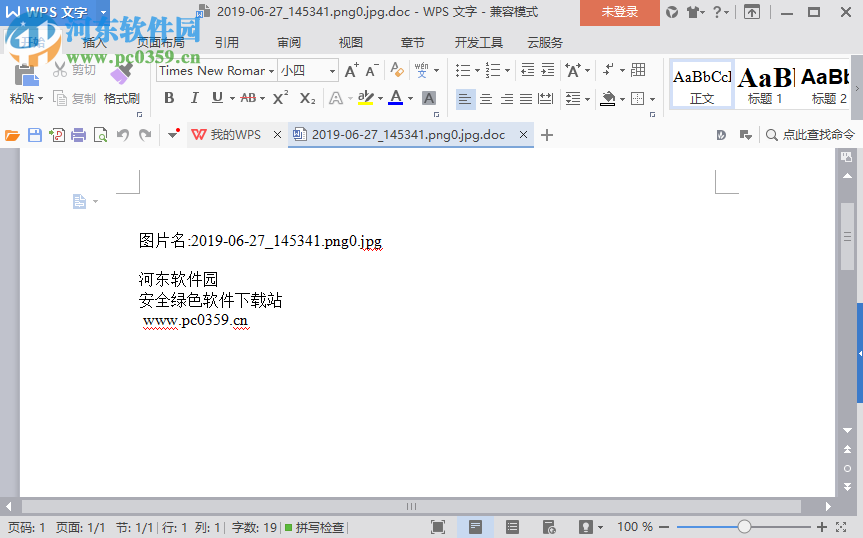Toggle character shading button
Image resolution: width=863 pixels, height=538 pixels.
429,98
